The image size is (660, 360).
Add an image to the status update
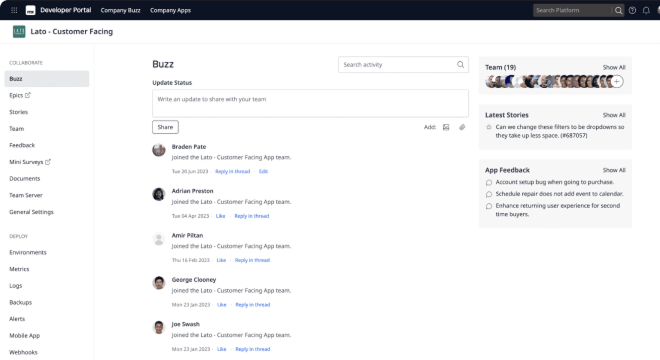coord(446,127)
